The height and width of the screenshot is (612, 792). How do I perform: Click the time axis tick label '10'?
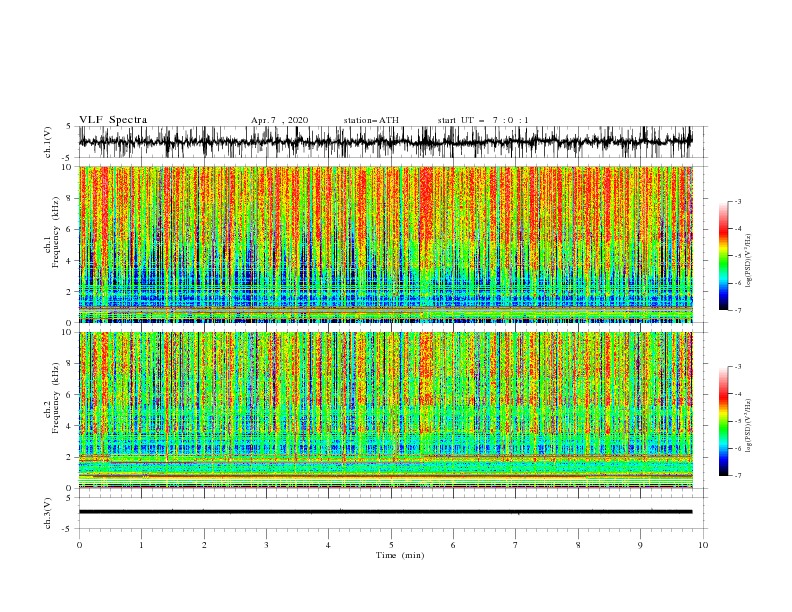point(703,545)
